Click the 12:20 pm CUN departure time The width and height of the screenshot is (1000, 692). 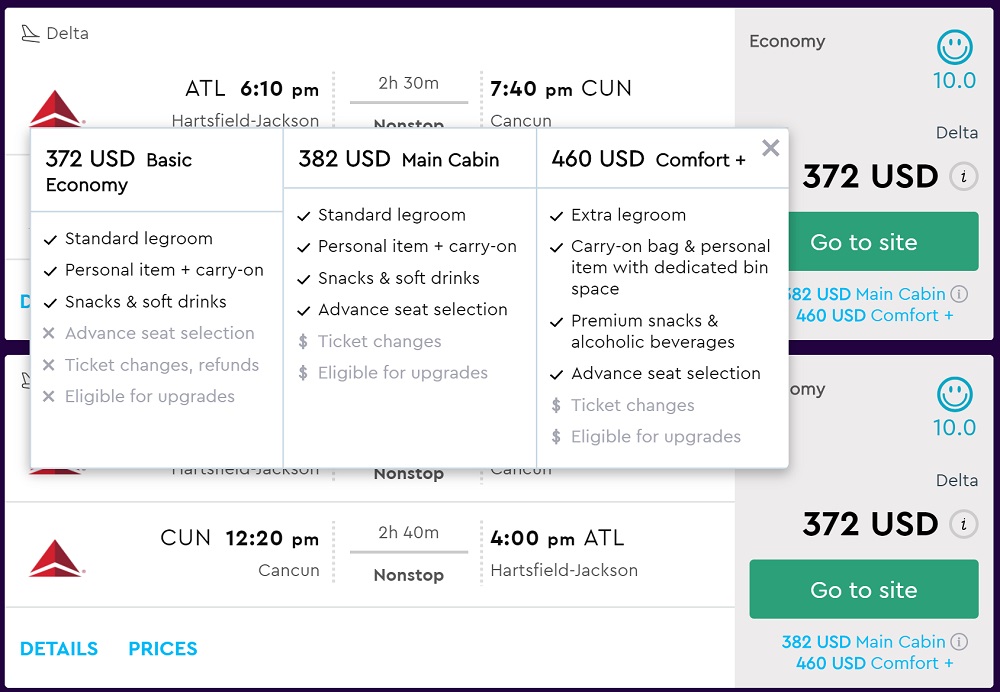(272, 539)
